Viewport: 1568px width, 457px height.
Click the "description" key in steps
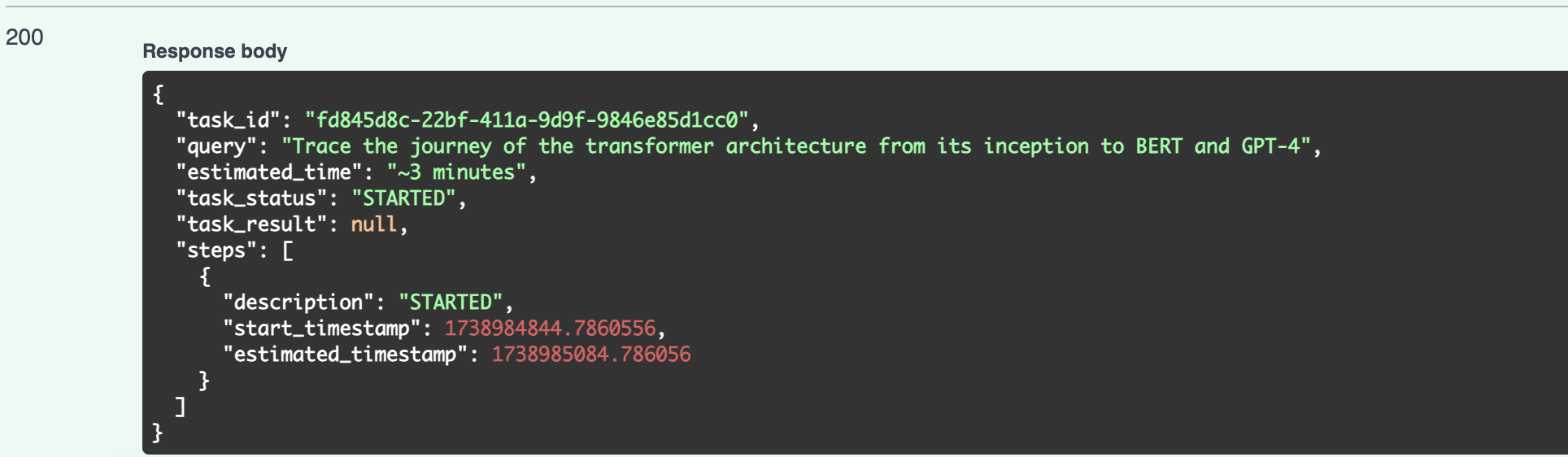pos(298,302)
